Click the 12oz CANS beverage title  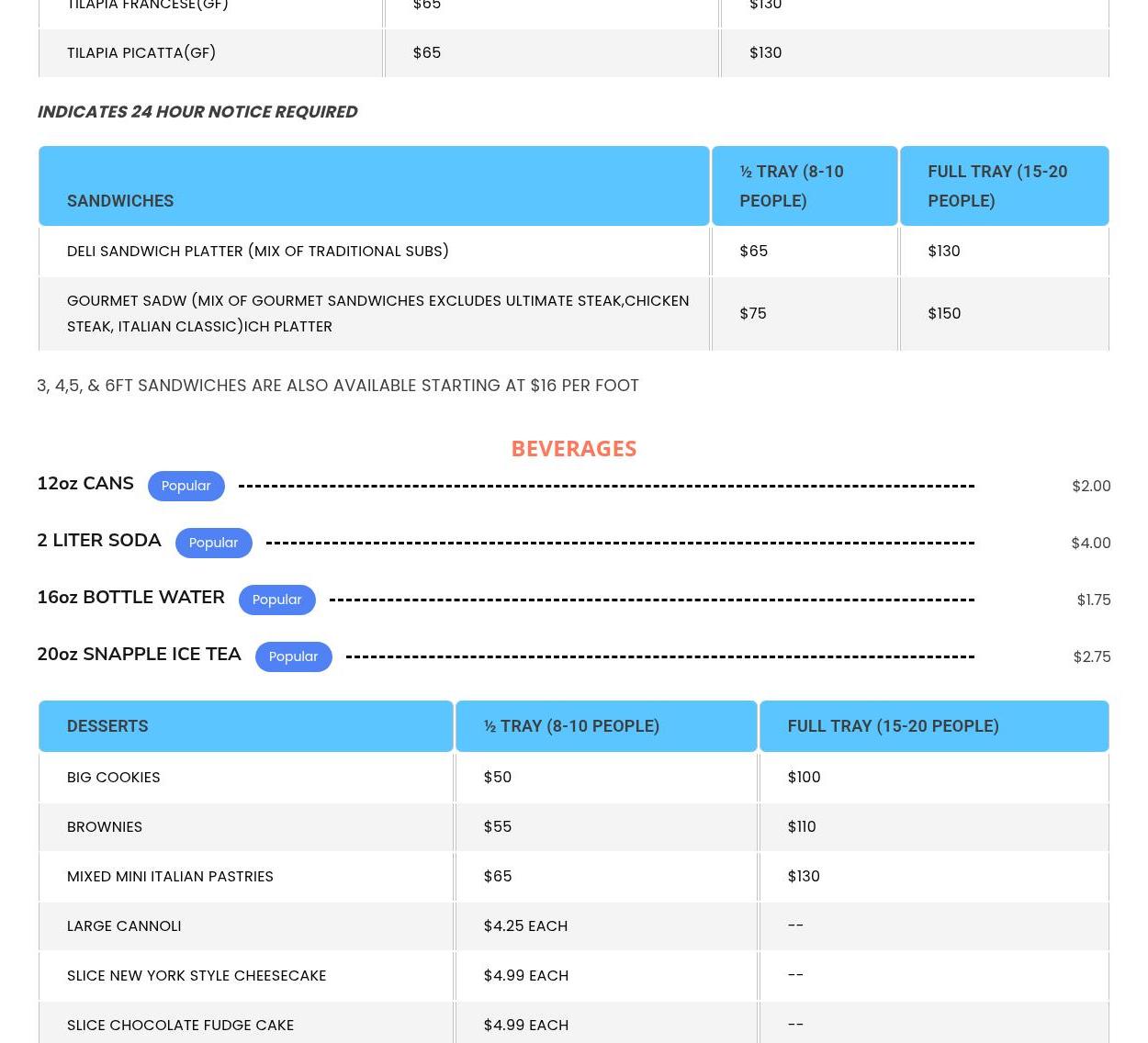85,483
